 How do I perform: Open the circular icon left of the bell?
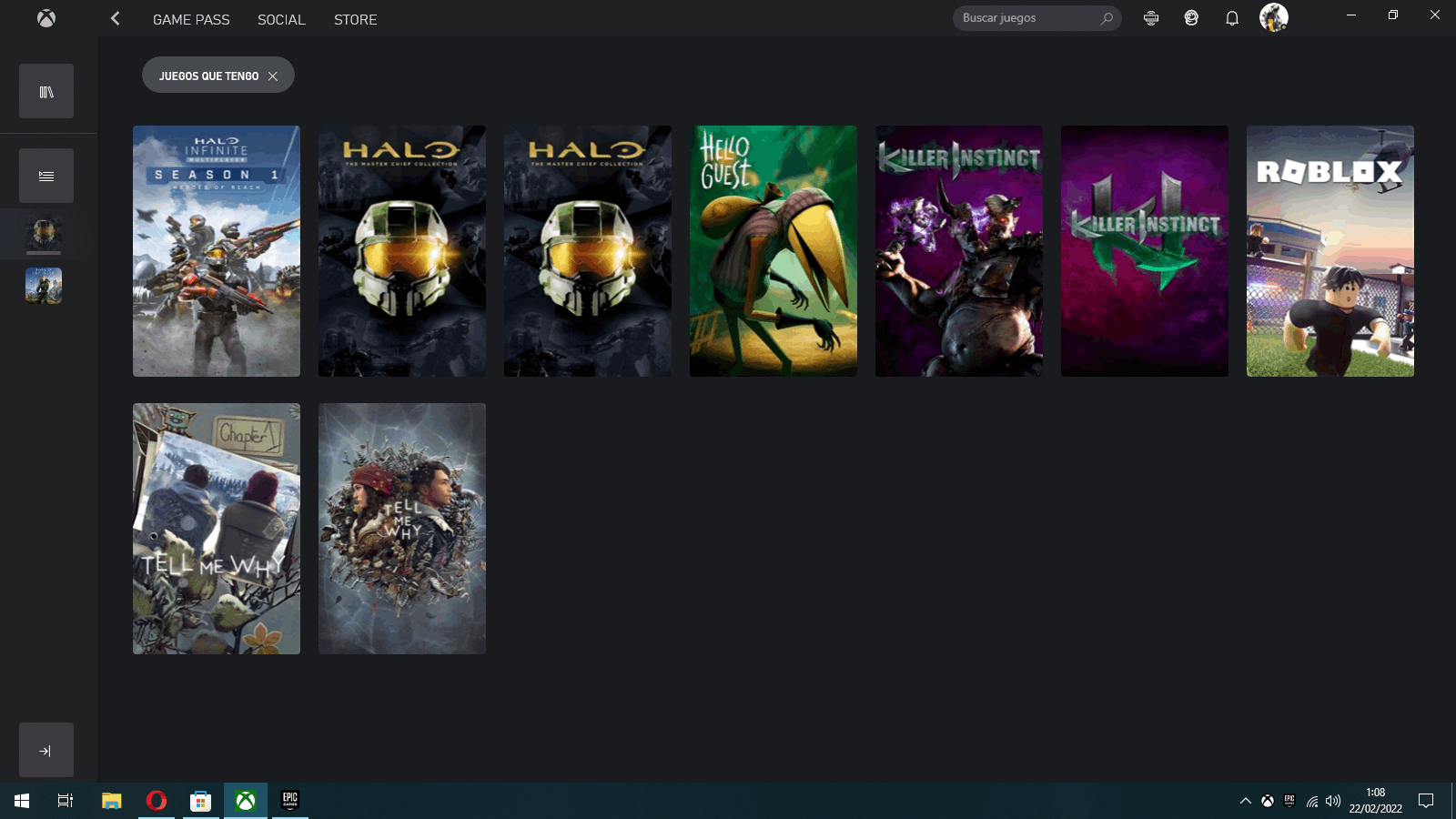[1191, 18]
